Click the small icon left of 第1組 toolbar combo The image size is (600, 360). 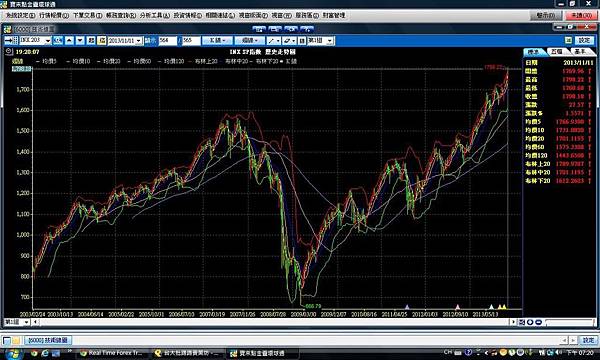[302, 41]
